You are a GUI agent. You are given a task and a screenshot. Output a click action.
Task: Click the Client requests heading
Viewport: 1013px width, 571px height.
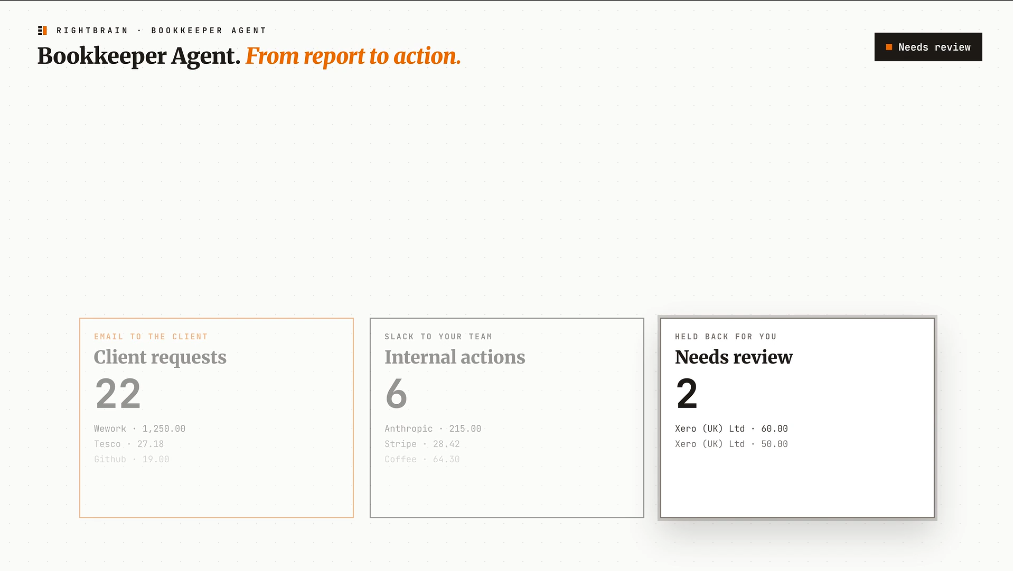(x=160, y=357)
